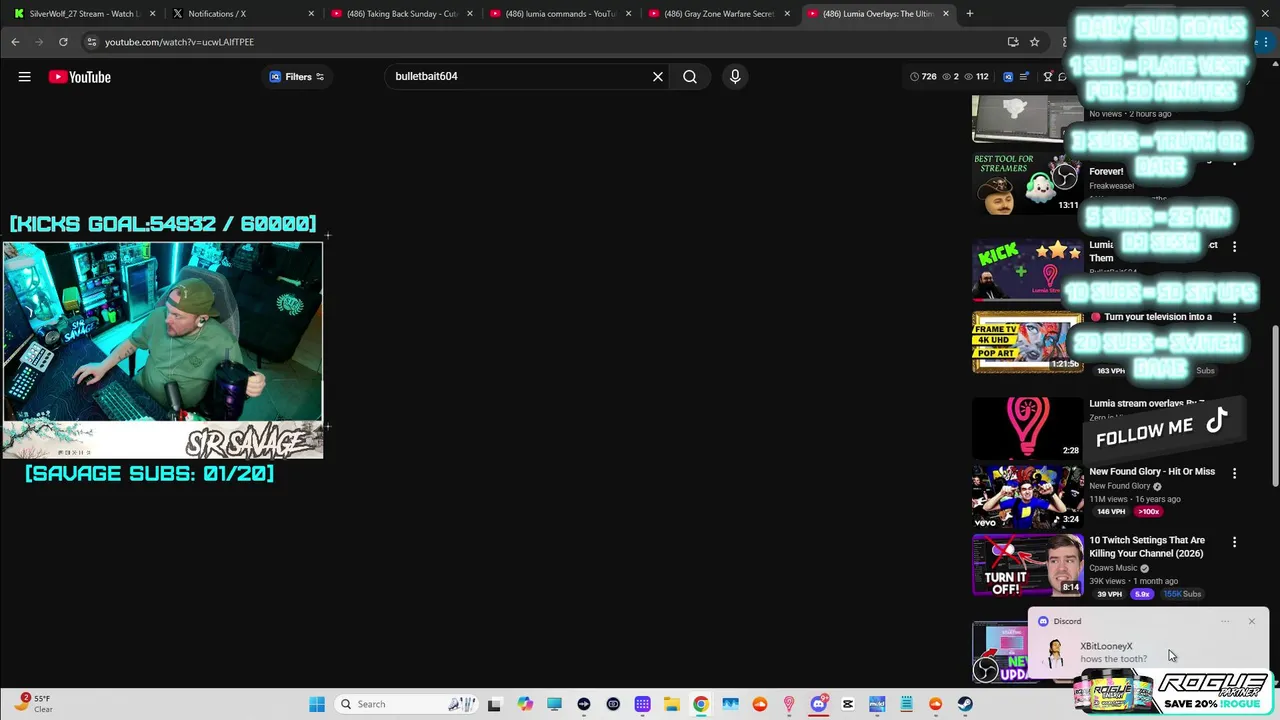Open New Found Glory - Hit Or Miss title

pos(1152,472)
